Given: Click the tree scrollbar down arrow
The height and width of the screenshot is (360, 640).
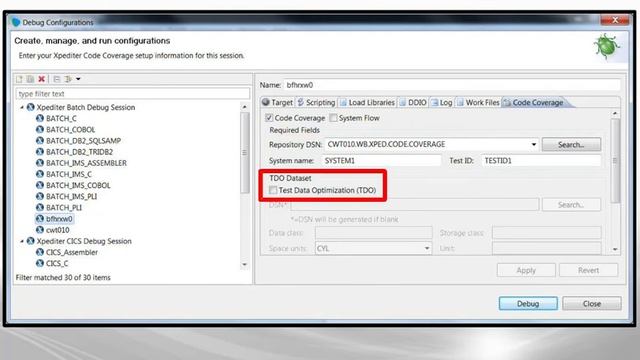Looking at the screenshot, I should pyautogui.click(x=244, y=264).
